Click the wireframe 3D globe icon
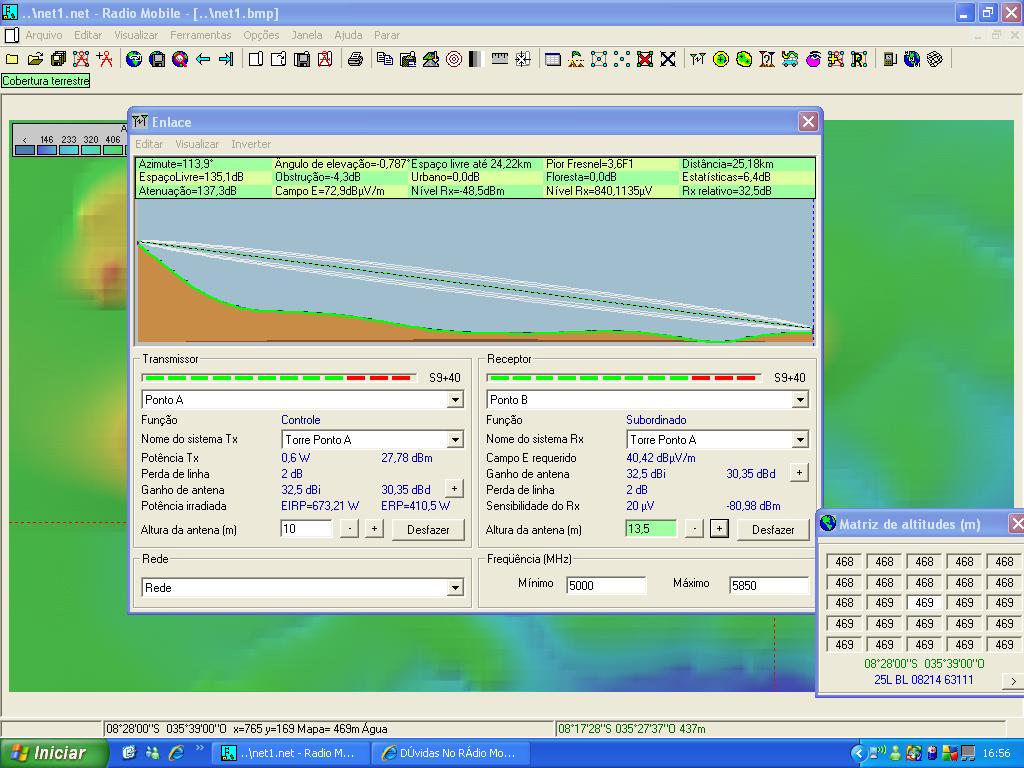1024x768 pixels. click(935, 59)
